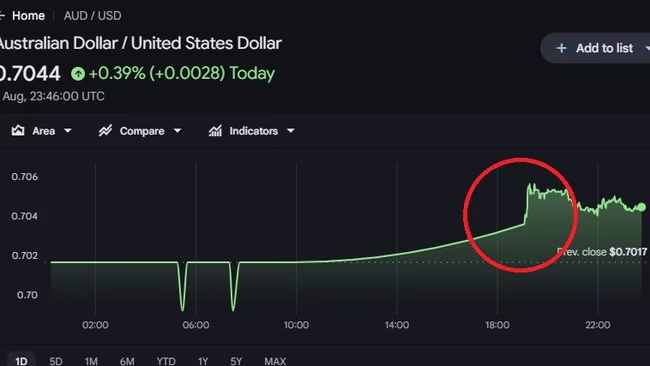Click the Compare lines icon
This screenshot has width=650, height=366.
point(105,131)
